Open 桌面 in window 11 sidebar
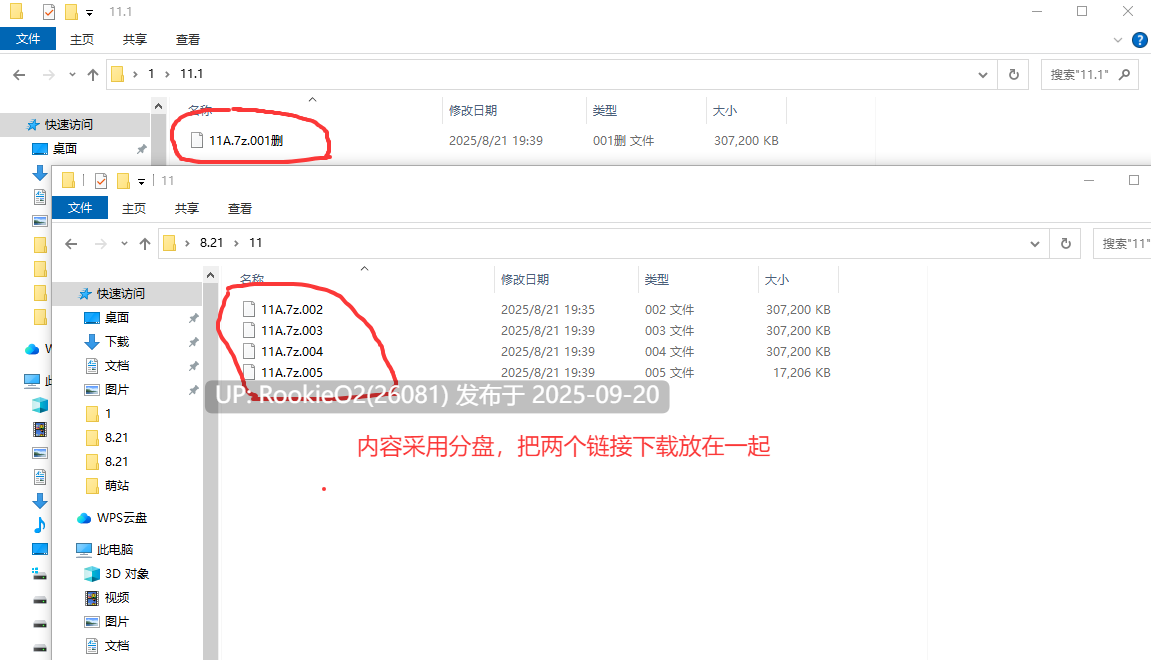Viewport: 1151px width, 660px height. 117,317
